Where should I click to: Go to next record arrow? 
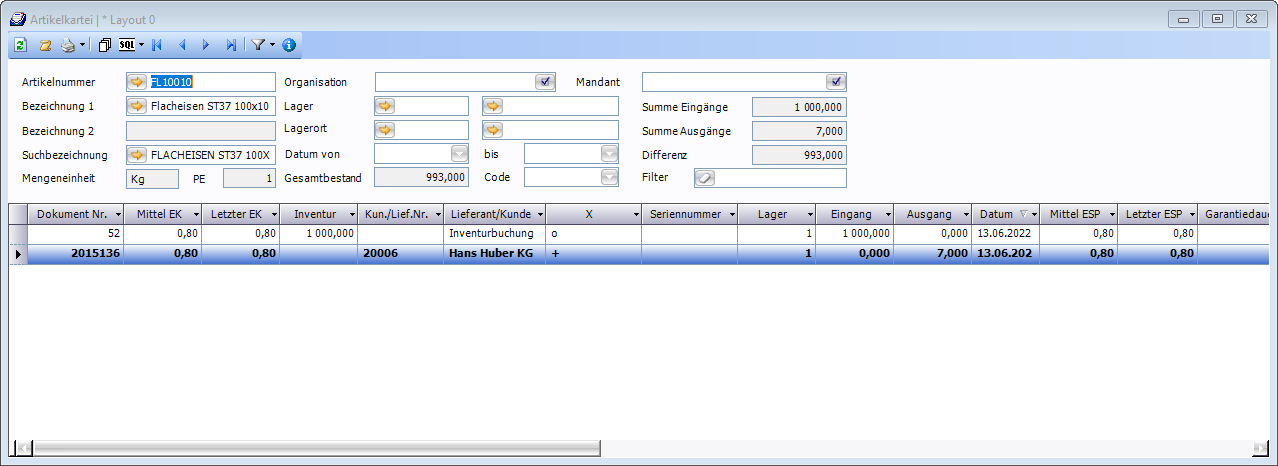(206, 45)
